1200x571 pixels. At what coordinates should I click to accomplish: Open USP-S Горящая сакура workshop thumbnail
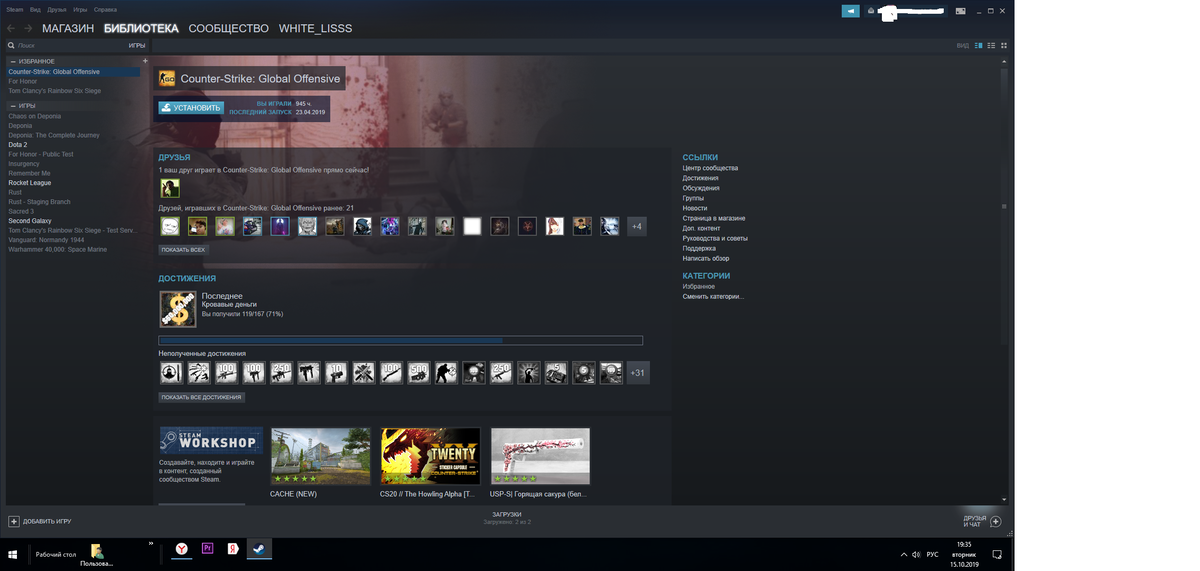click(x=540, y=456)
